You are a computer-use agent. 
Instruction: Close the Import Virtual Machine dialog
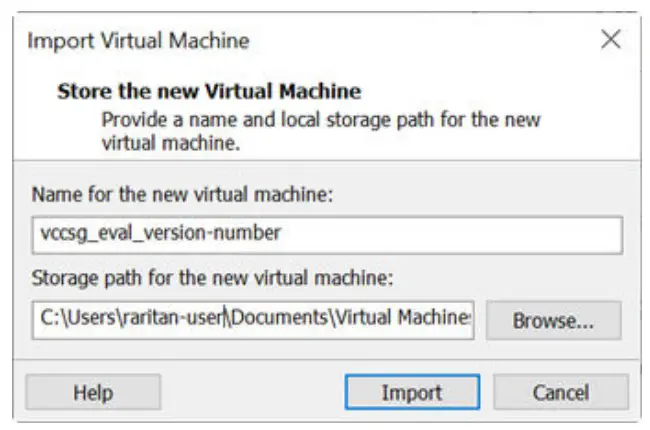pos(611,41)
